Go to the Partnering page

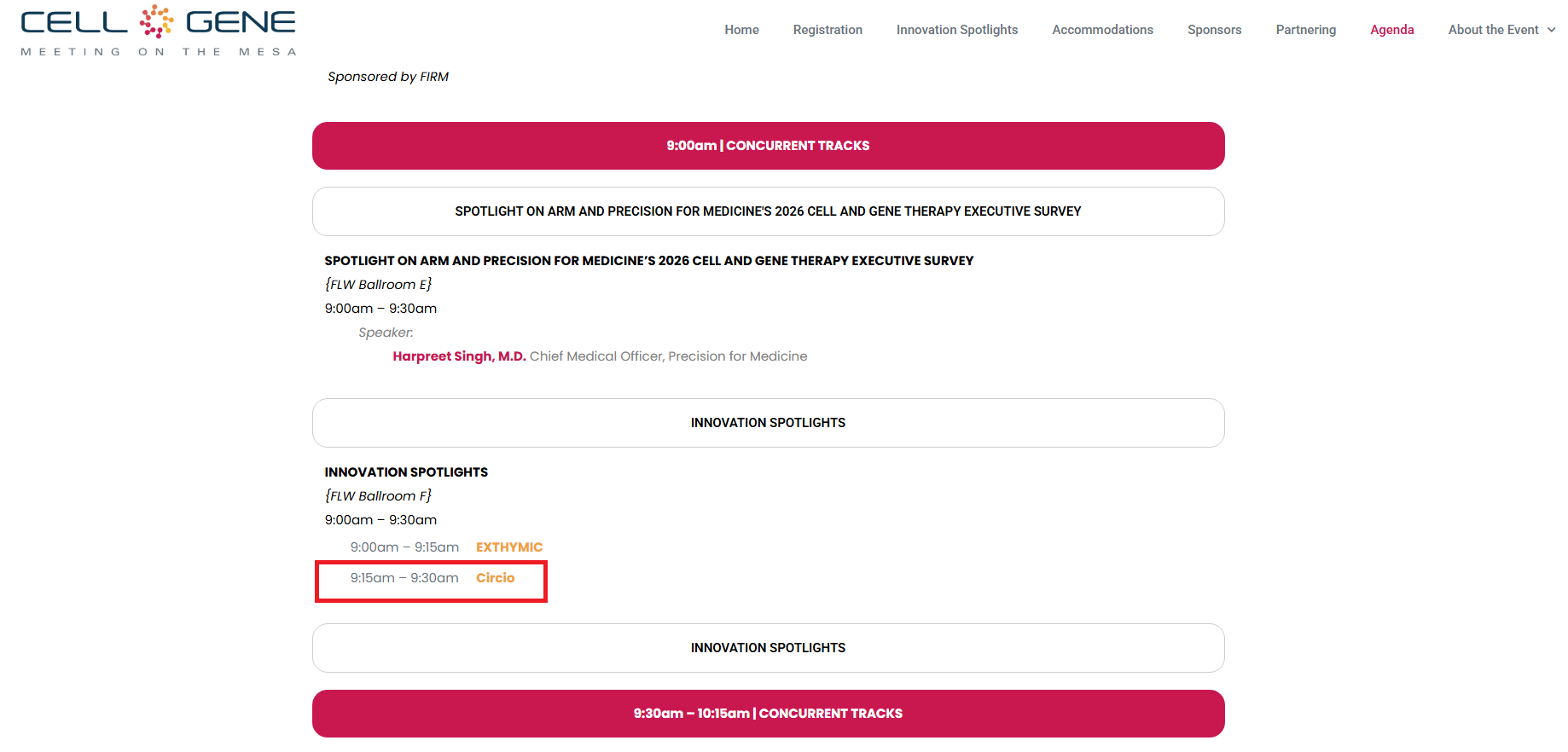(x=1305, y=30)
